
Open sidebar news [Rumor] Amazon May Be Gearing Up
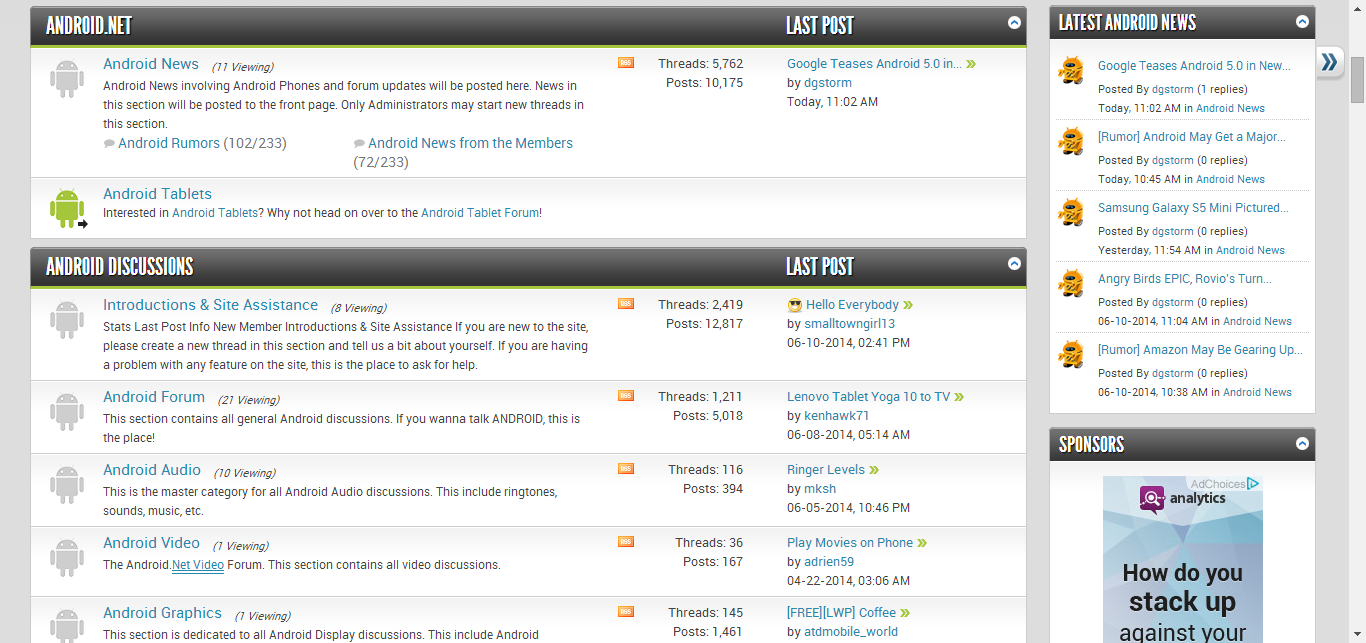tap(1200, 350)
